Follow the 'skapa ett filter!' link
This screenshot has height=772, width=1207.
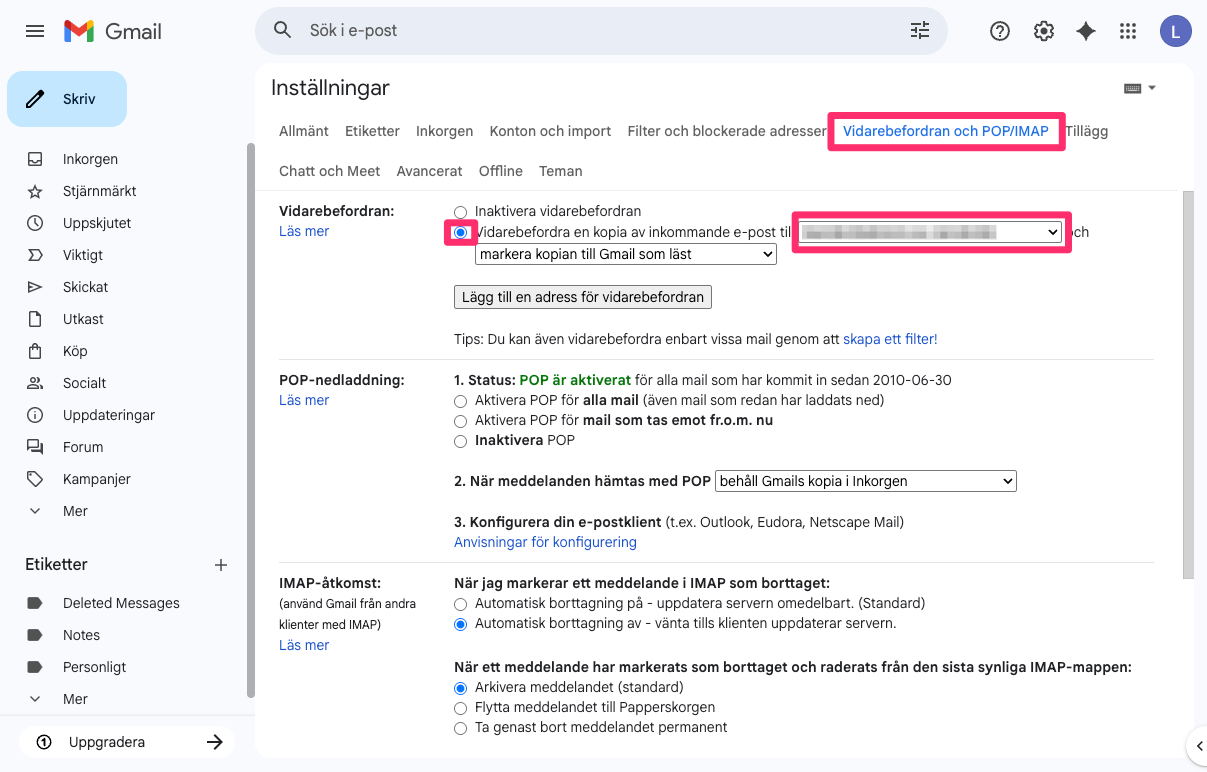[x=890, y=339]
